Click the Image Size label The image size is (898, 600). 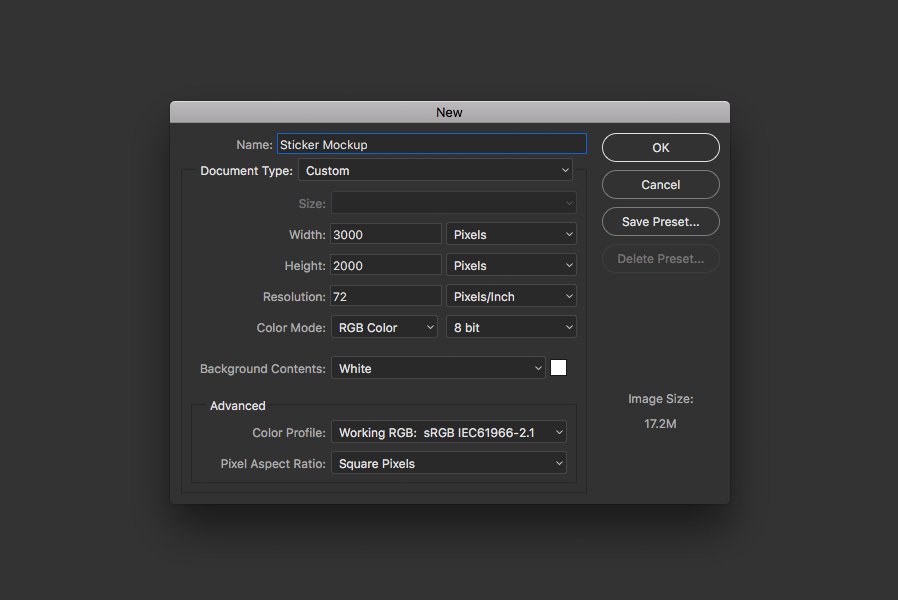pos(660,398)
